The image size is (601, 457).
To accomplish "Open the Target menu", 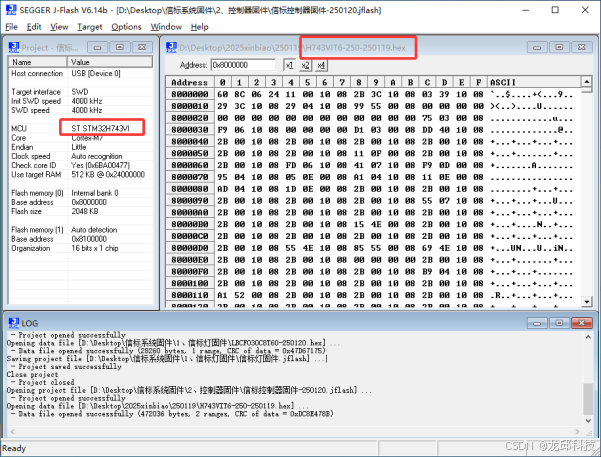I will coord(90,27).
